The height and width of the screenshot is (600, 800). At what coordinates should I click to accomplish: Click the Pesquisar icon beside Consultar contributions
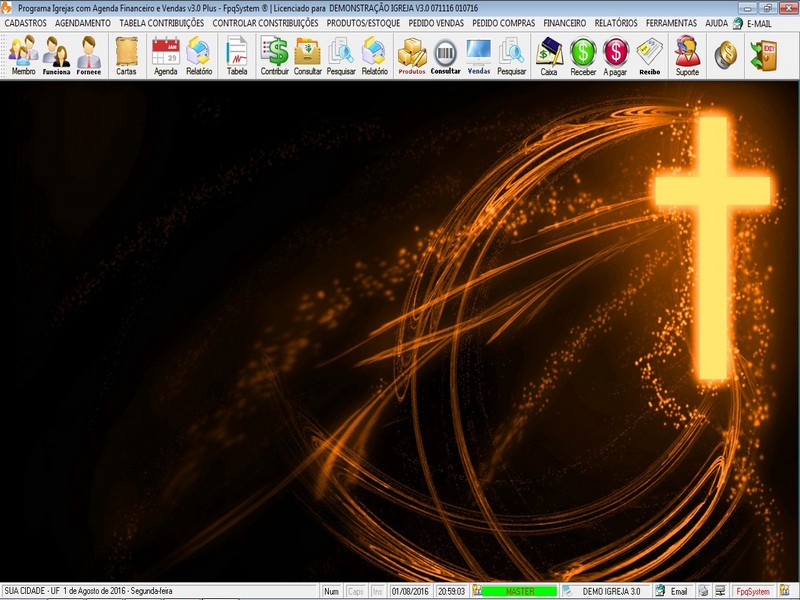click(341, 56)
